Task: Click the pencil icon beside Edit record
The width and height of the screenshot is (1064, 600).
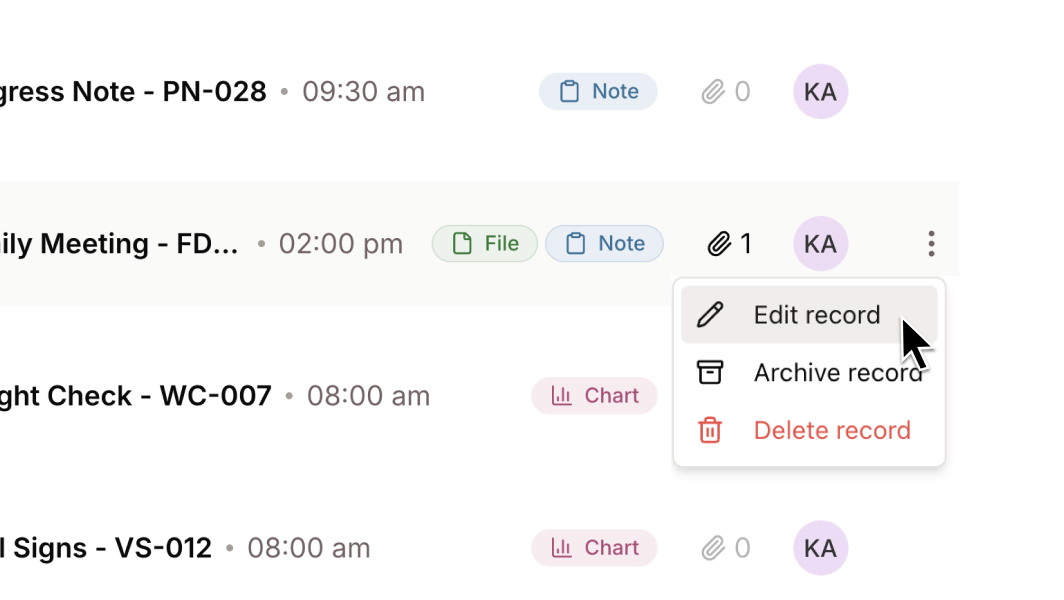Action: click(710, 315)
